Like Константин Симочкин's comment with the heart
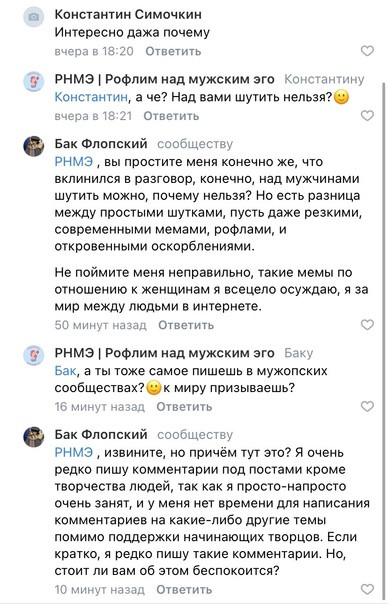Viewport: 388px width, 604px height. [x=367, y=51]
